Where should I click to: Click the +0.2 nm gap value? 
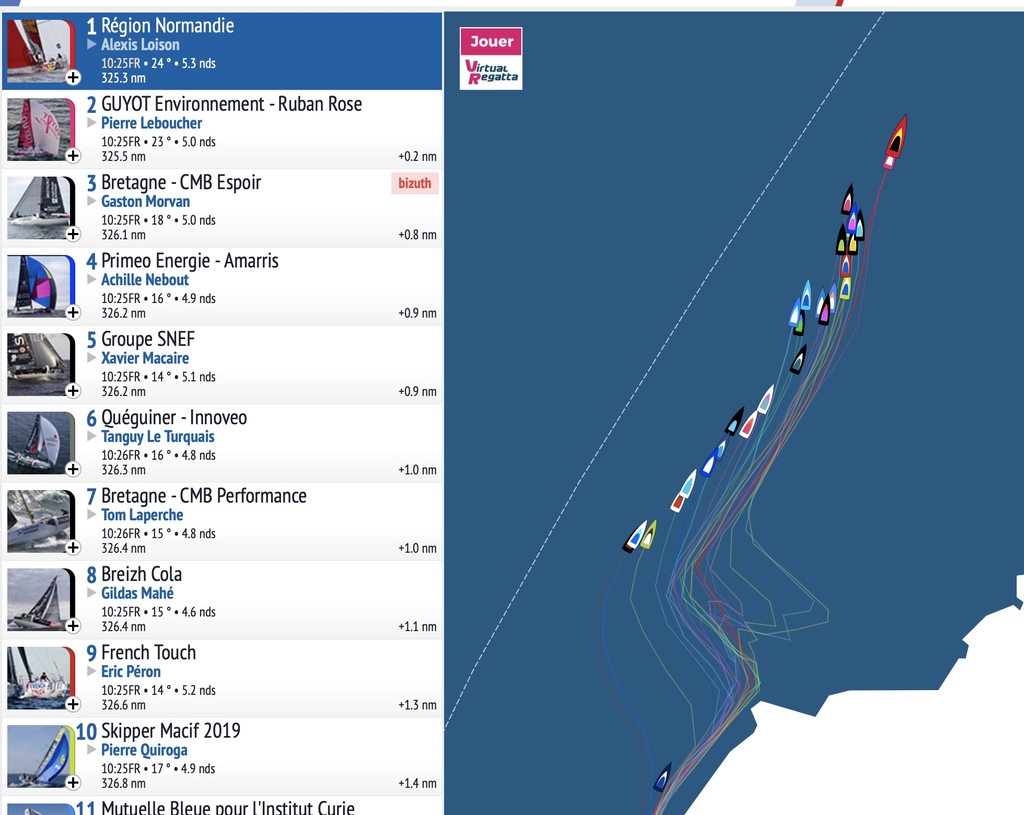point(417,156)
